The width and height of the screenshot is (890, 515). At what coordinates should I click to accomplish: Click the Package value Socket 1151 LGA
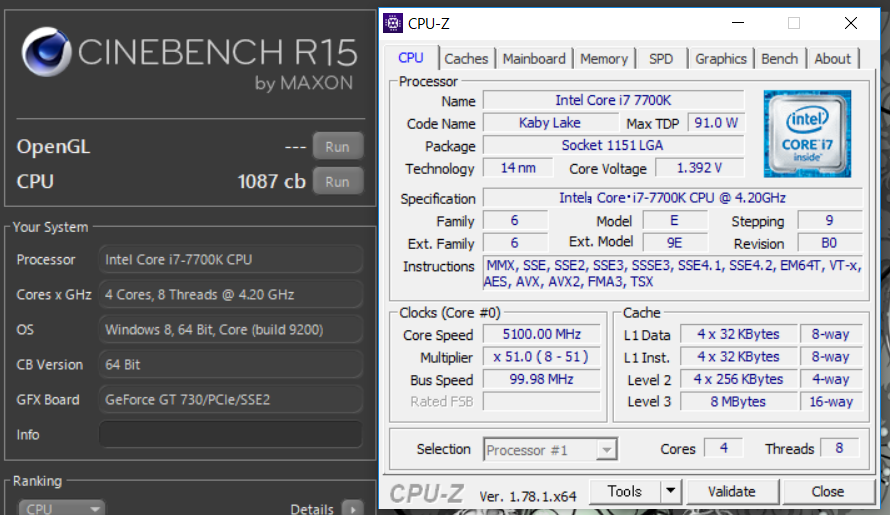[x=613, y=145]
